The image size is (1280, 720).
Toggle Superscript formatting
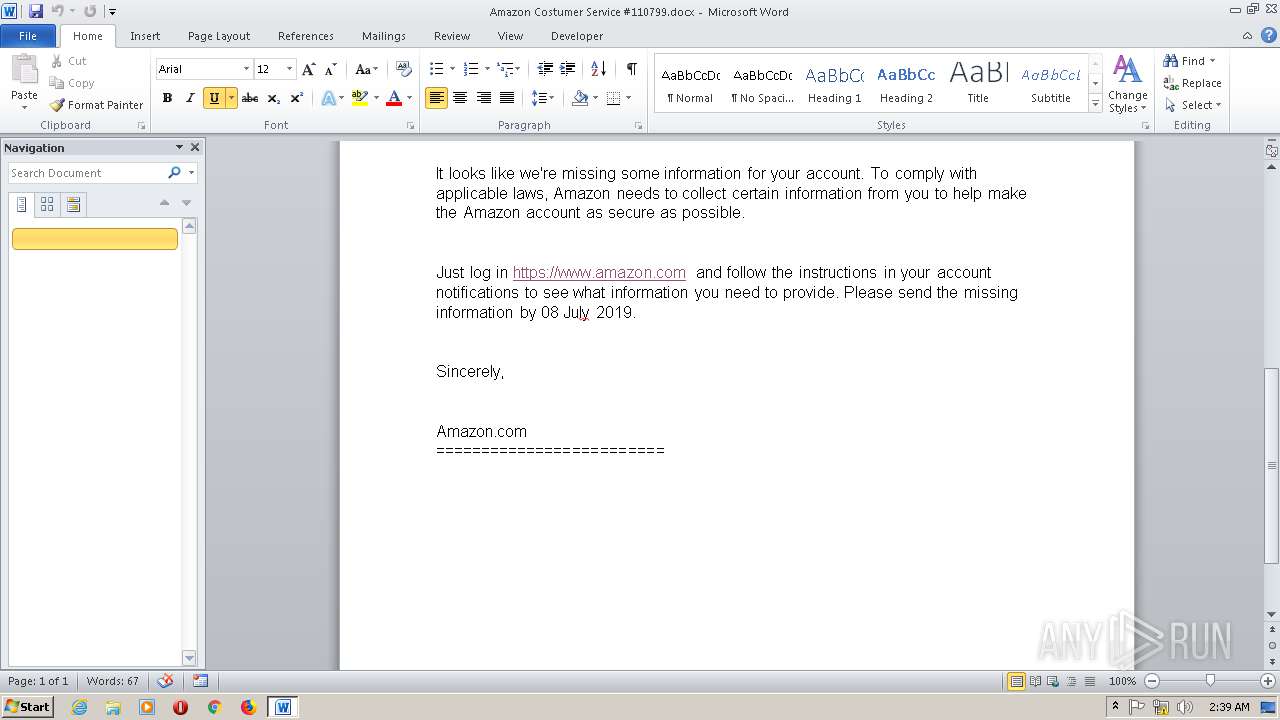point(297,98)
